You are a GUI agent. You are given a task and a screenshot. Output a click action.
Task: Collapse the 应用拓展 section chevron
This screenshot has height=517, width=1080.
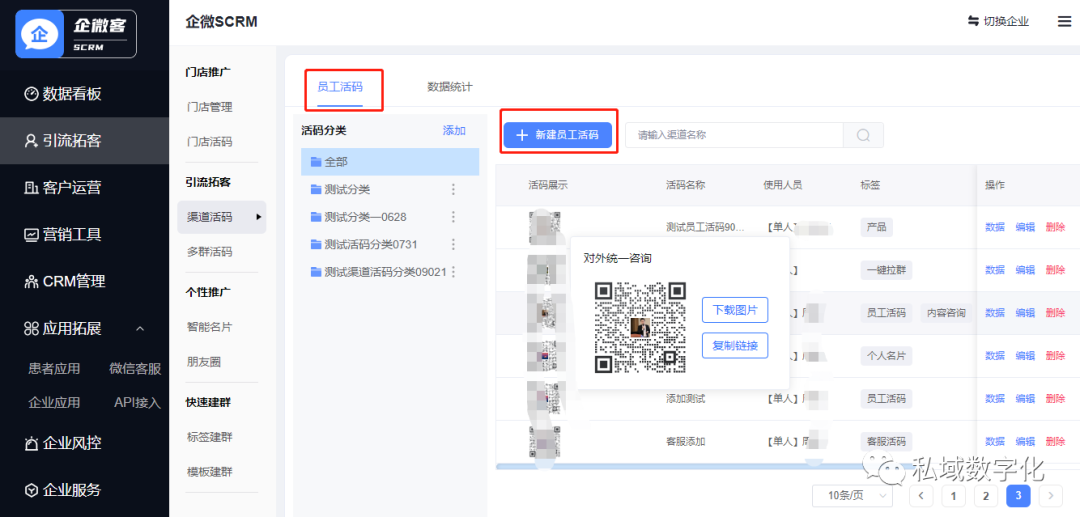(x=140, y=328)
